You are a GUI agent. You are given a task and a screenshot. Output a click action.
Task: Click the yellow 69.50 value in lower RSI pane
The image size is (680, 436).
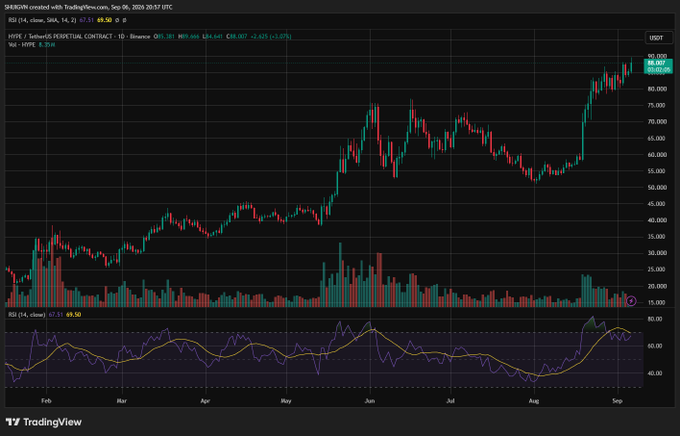click(x=74, y=315)
